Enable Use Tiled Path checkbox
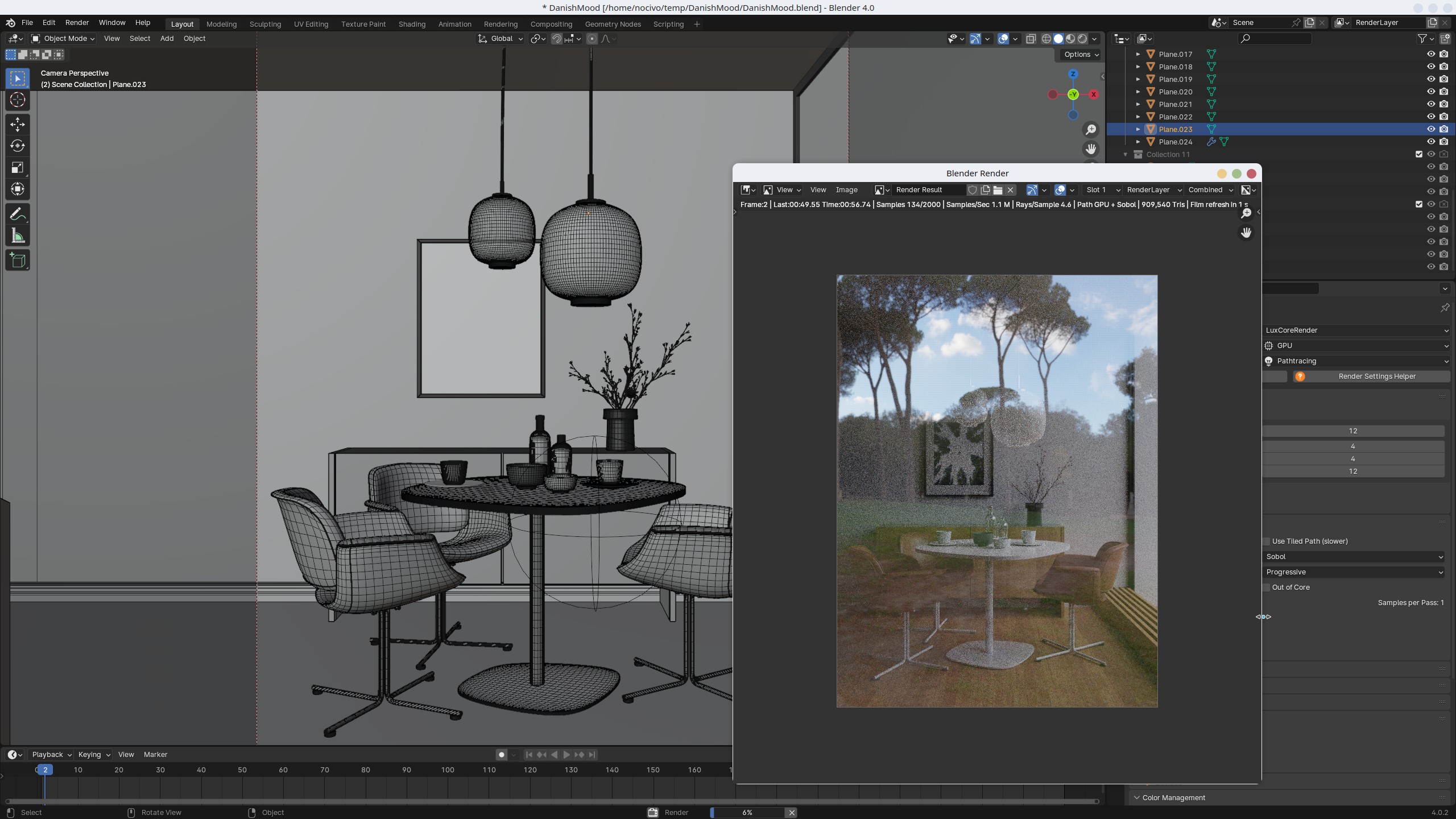 (1267, 541)
